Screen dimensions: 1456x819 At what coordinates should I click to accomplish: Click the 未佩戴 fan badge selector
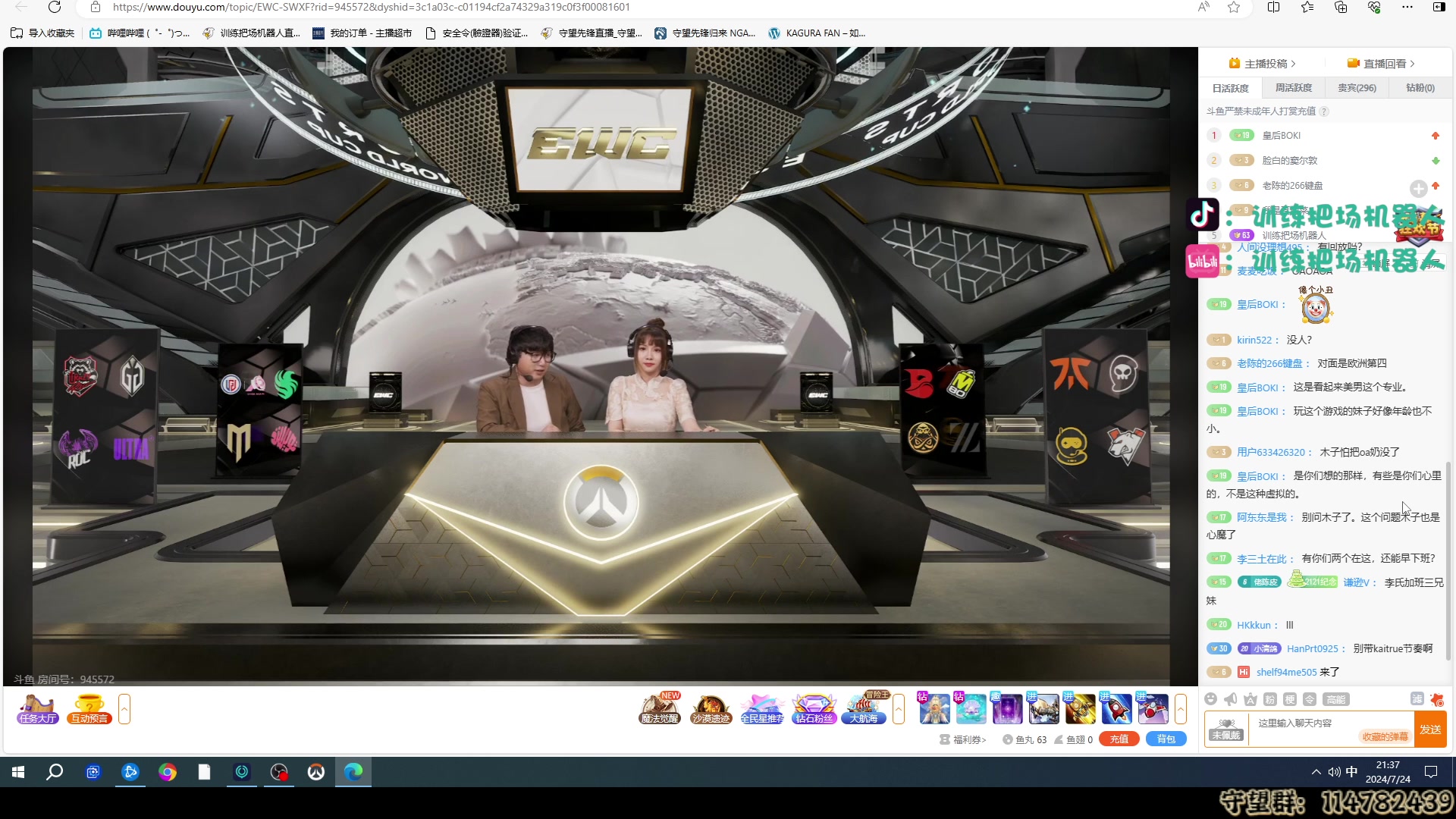click(1226, 730)
